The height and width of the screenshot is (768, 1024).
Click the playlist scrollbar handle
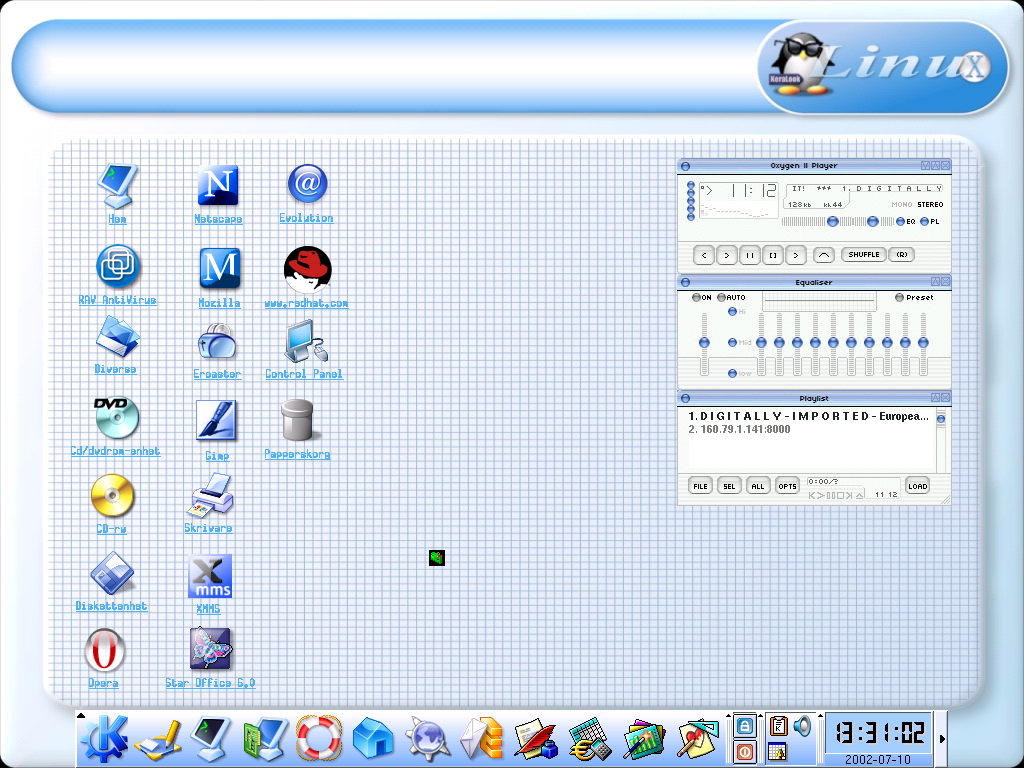[941, 419]
